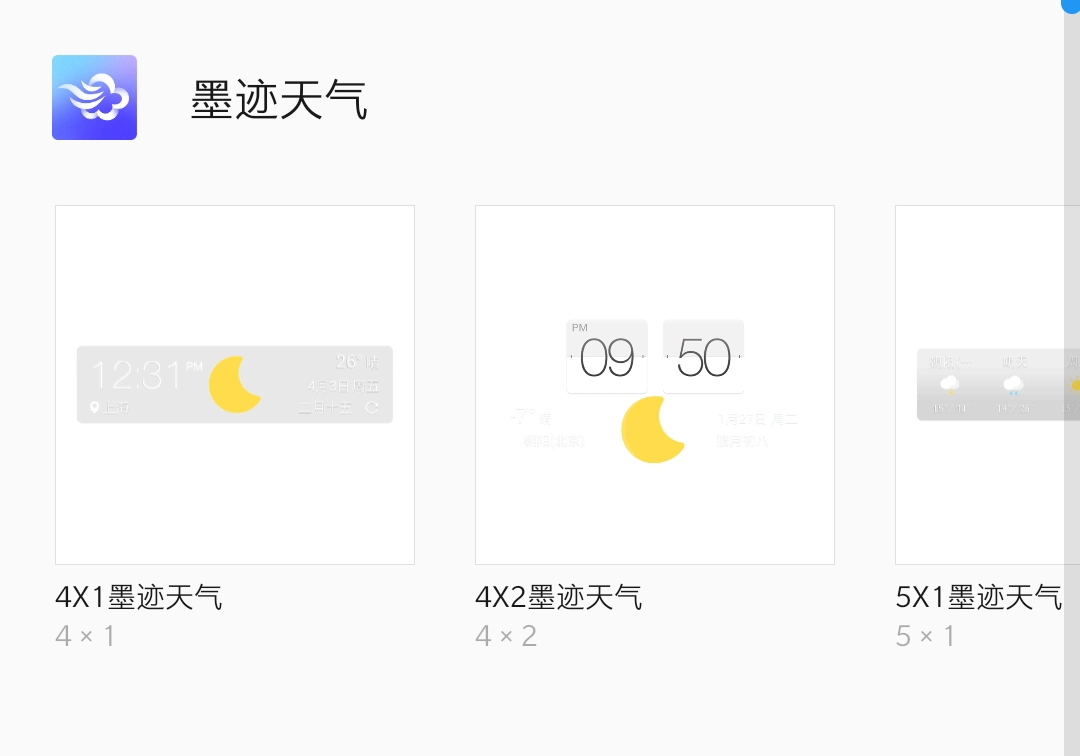This screenshot has width=1080, height=756.
Task: Tap the 墨迹天气 app icon
Action: point(94,97)
